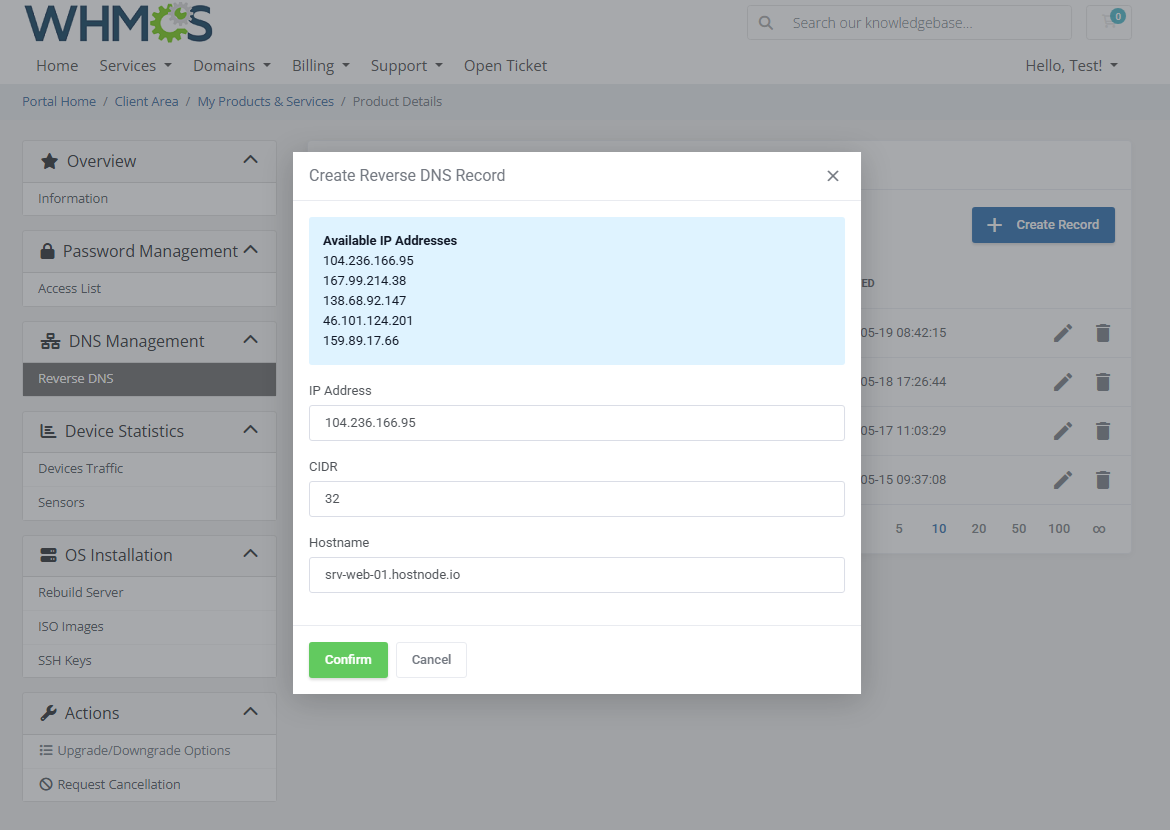Screen dimensions: 1170x830
Task: Delete the record dated 05-15 09:37:08
Action: (x=1103, y=480)
